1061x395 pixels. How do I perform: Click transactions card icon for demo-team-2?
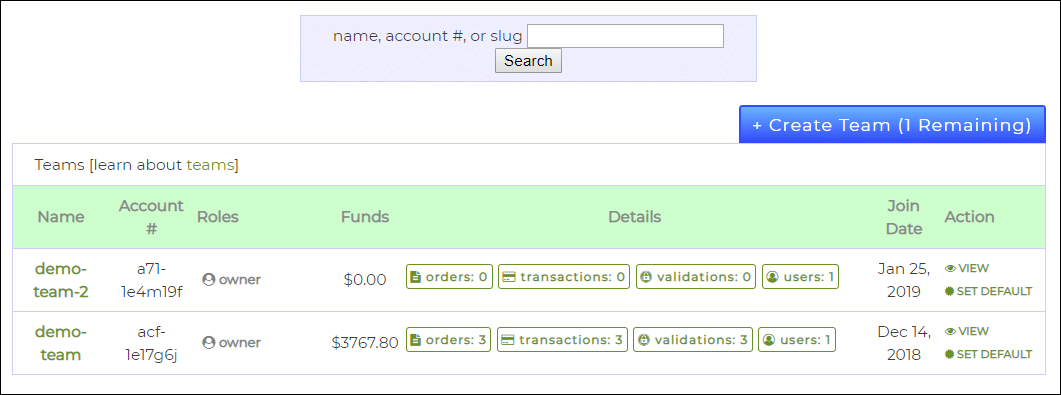click(510, 277)
